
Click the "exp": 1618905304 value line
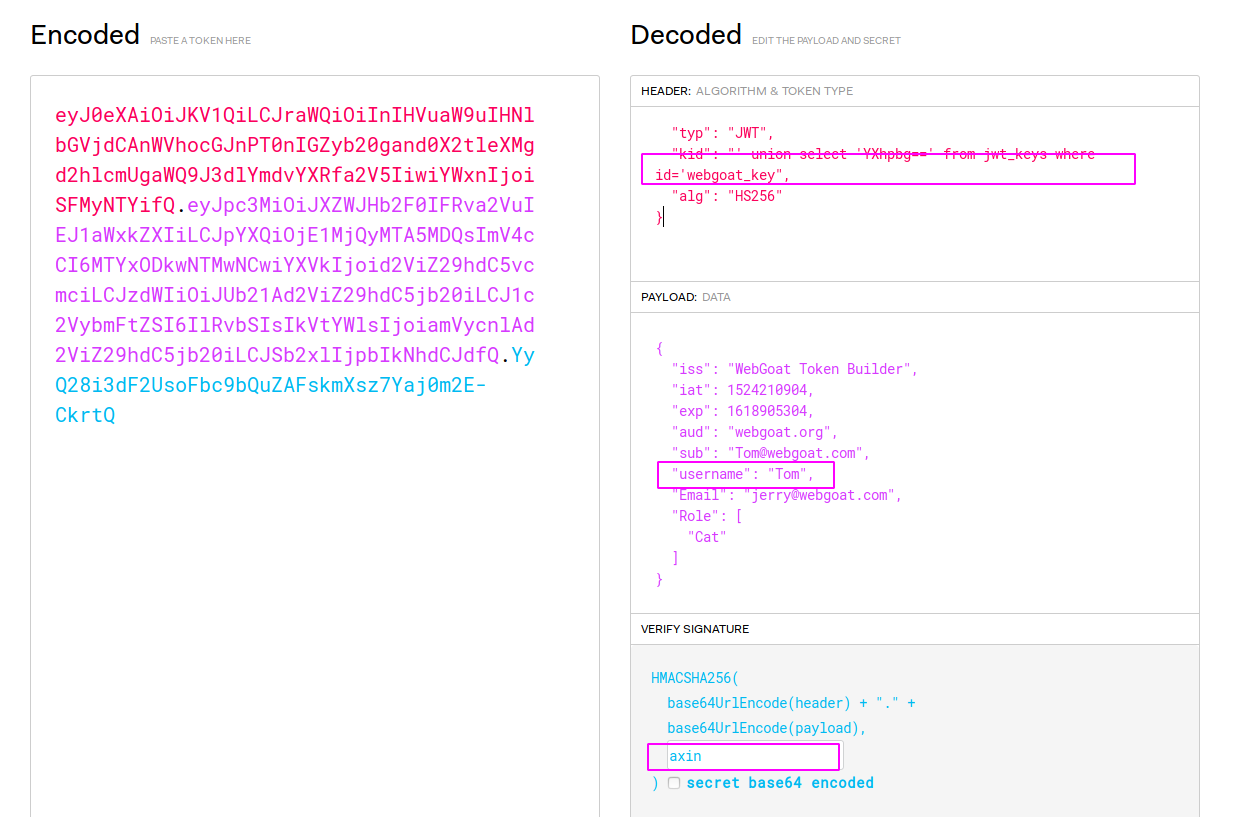[x=743, y=411]
